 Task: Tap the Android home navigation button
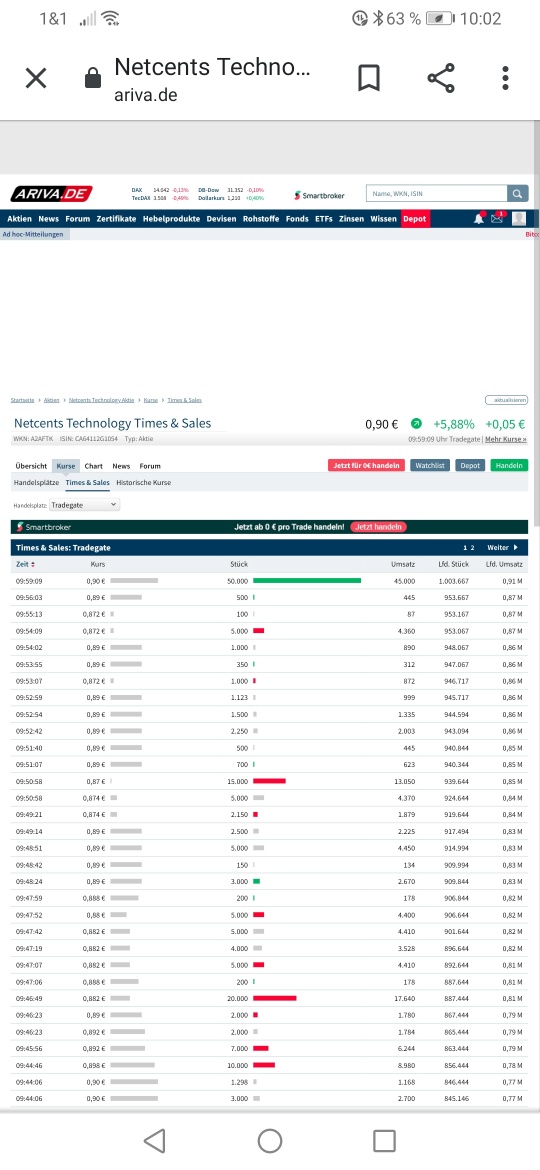tap(270, 1140)
